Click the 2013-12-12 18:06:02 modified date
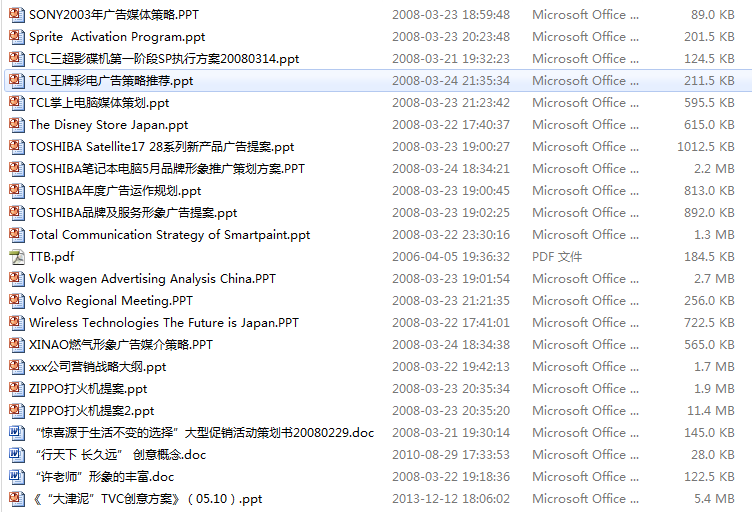 click(x=451, y=499)
